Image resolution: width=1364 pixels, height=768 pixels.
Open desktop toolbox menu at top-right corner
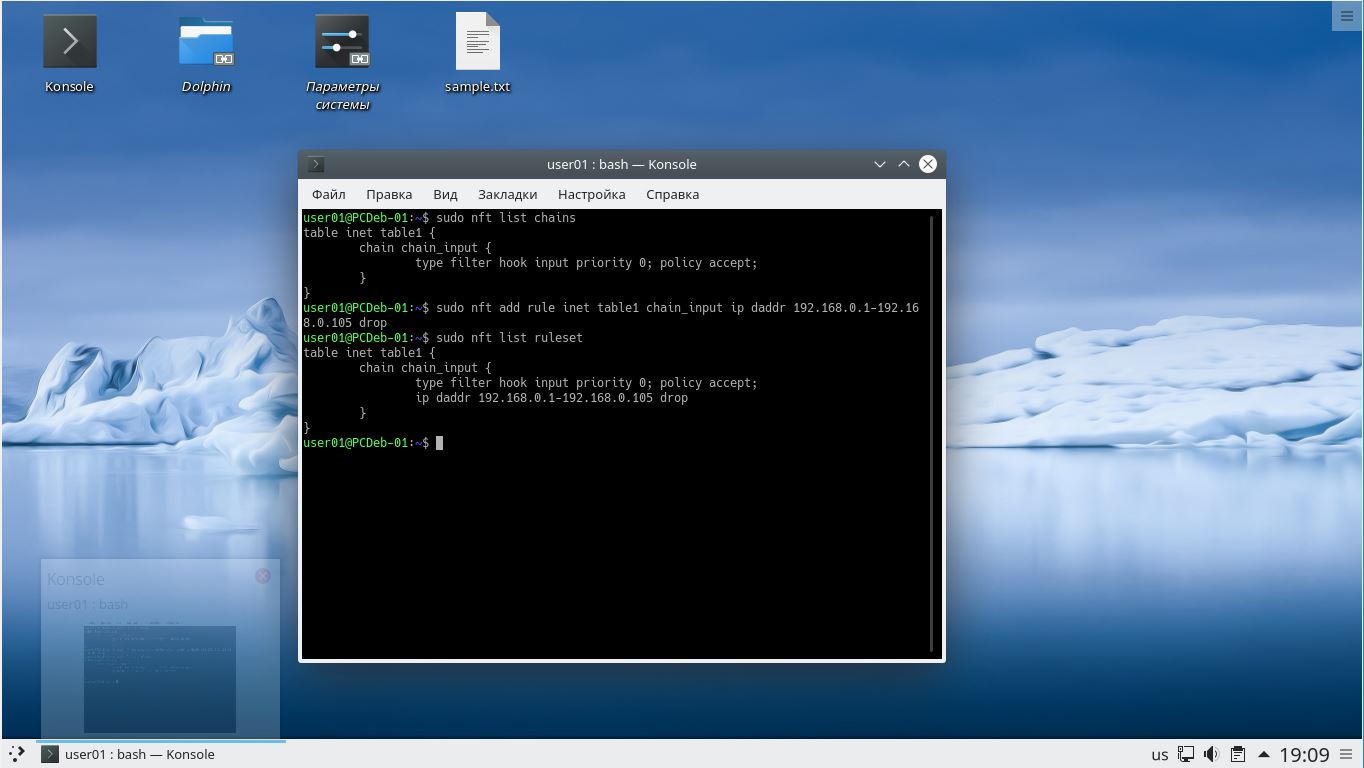[x=1346, y=16]
